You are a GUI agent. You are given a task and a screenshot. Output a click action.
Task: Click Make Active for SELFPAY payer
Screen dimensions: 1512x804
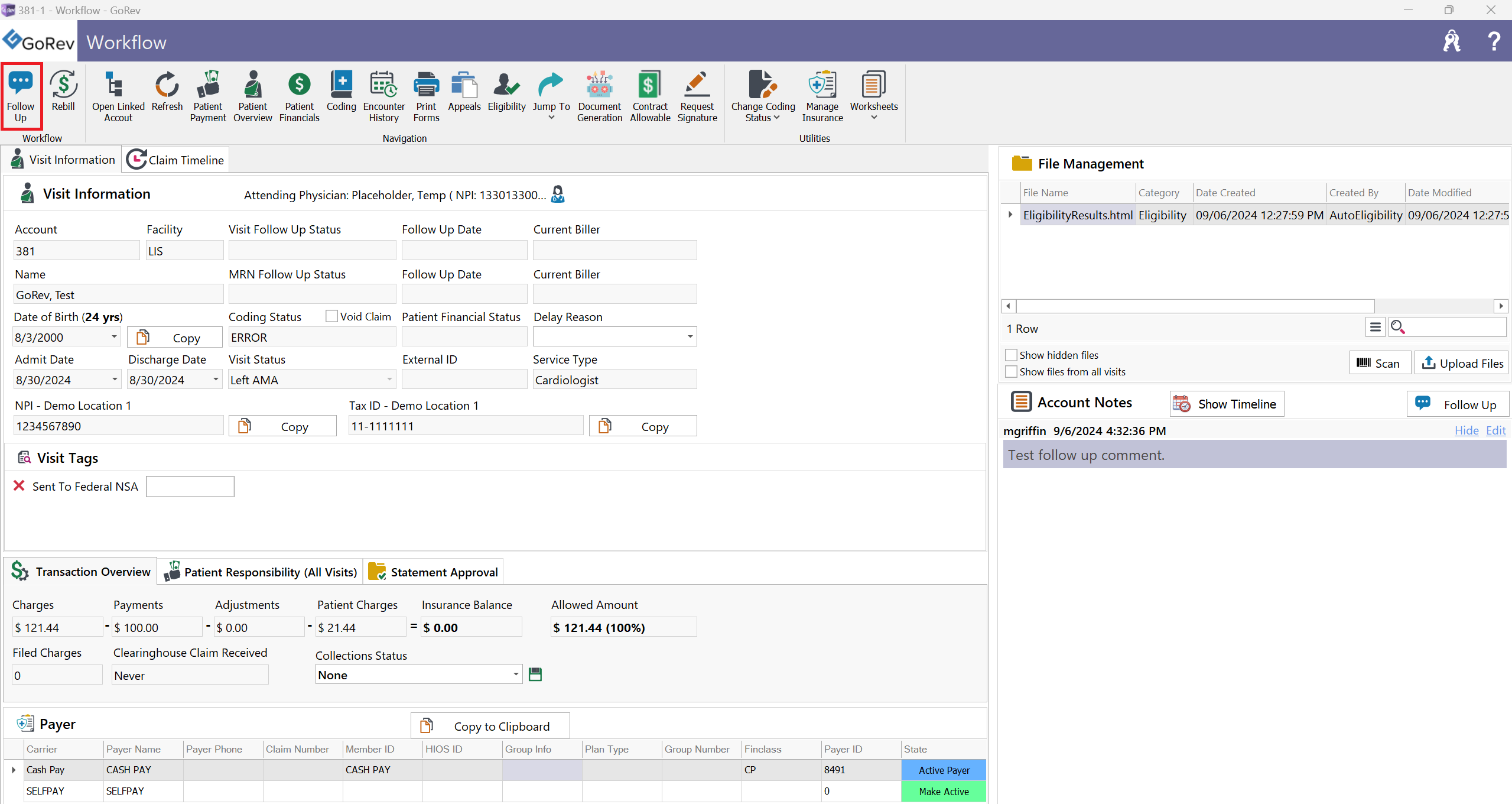tap(944, 791)
